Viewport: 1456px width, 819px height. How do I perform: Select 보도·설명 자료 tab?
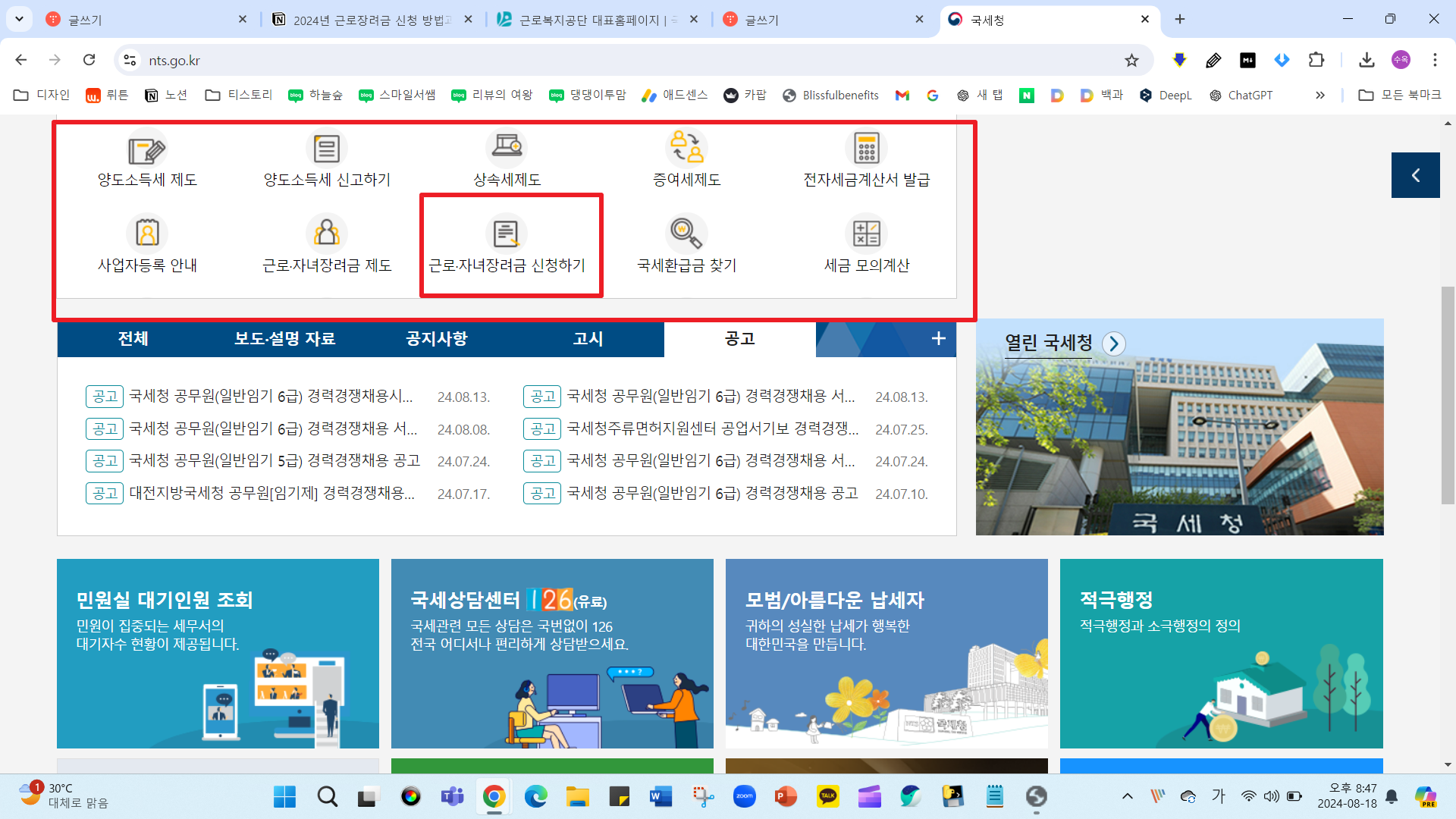click(284, 338)
